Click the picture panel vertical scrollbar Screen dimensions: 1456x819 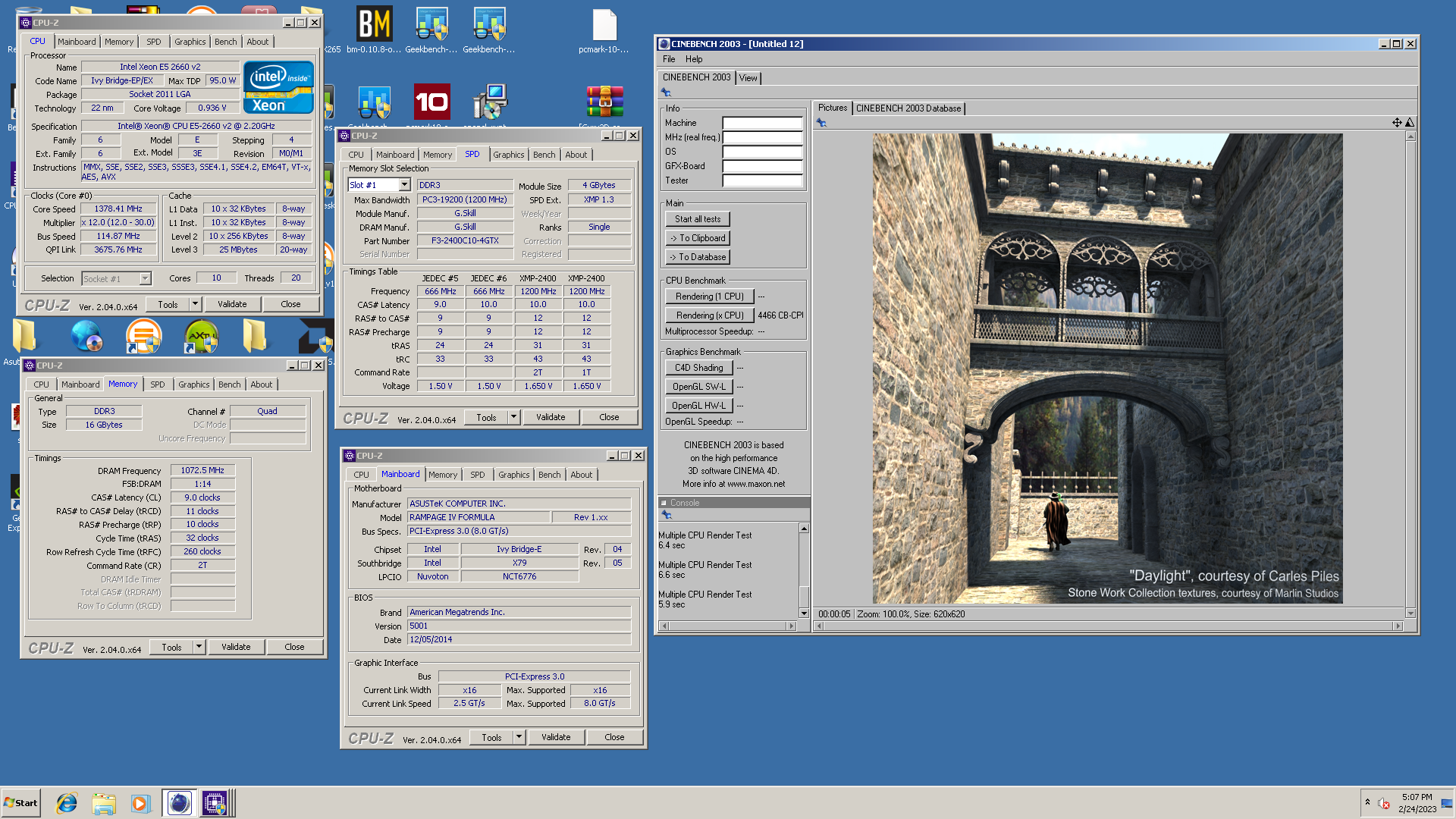1410,375
